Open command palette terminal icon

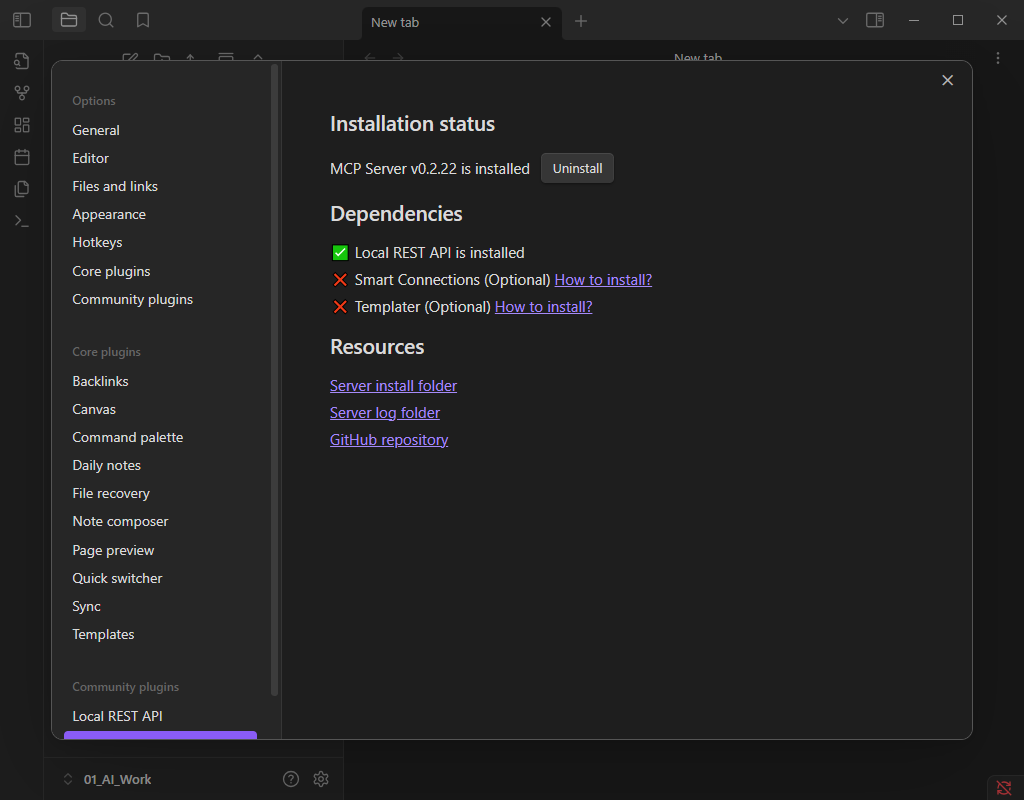22,221
